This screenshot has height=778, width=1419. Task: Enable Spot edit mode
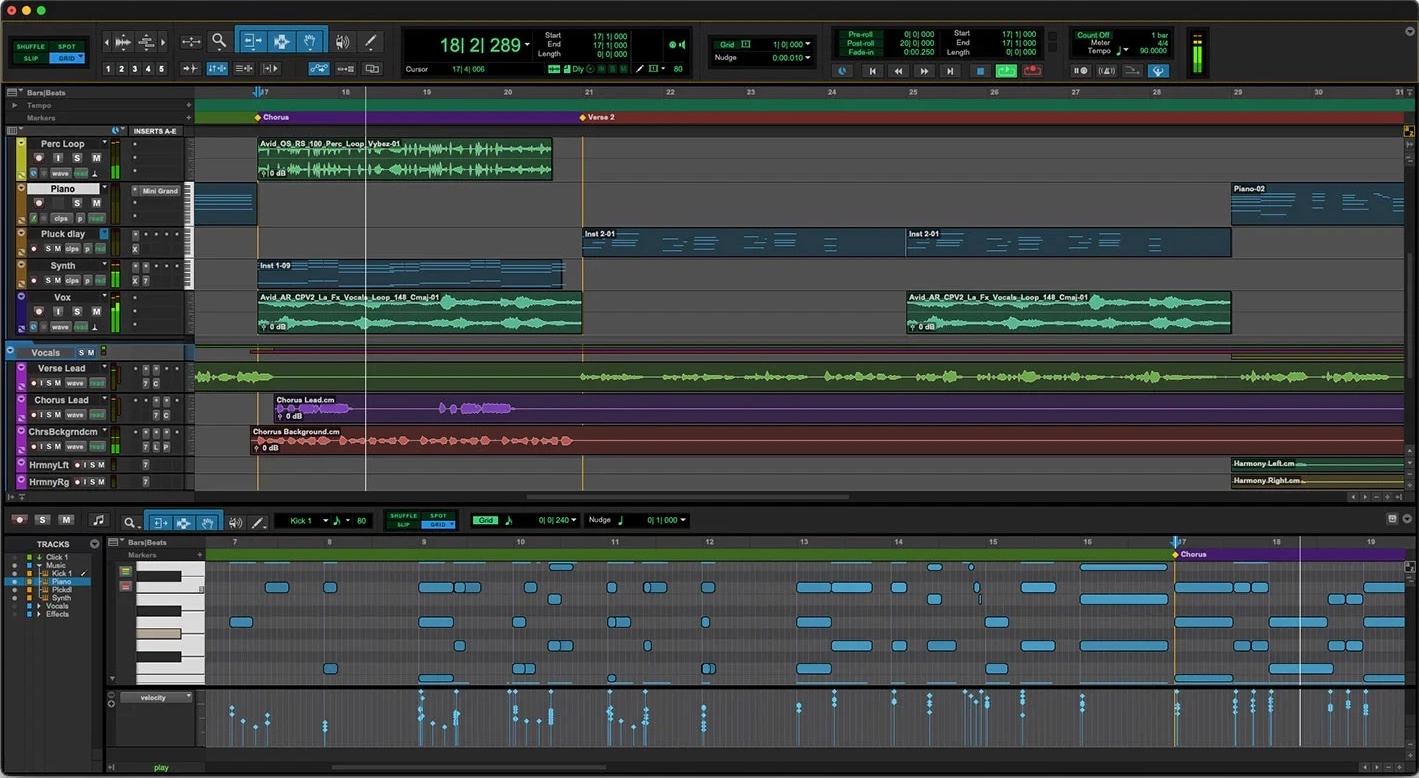pos(66,47)
